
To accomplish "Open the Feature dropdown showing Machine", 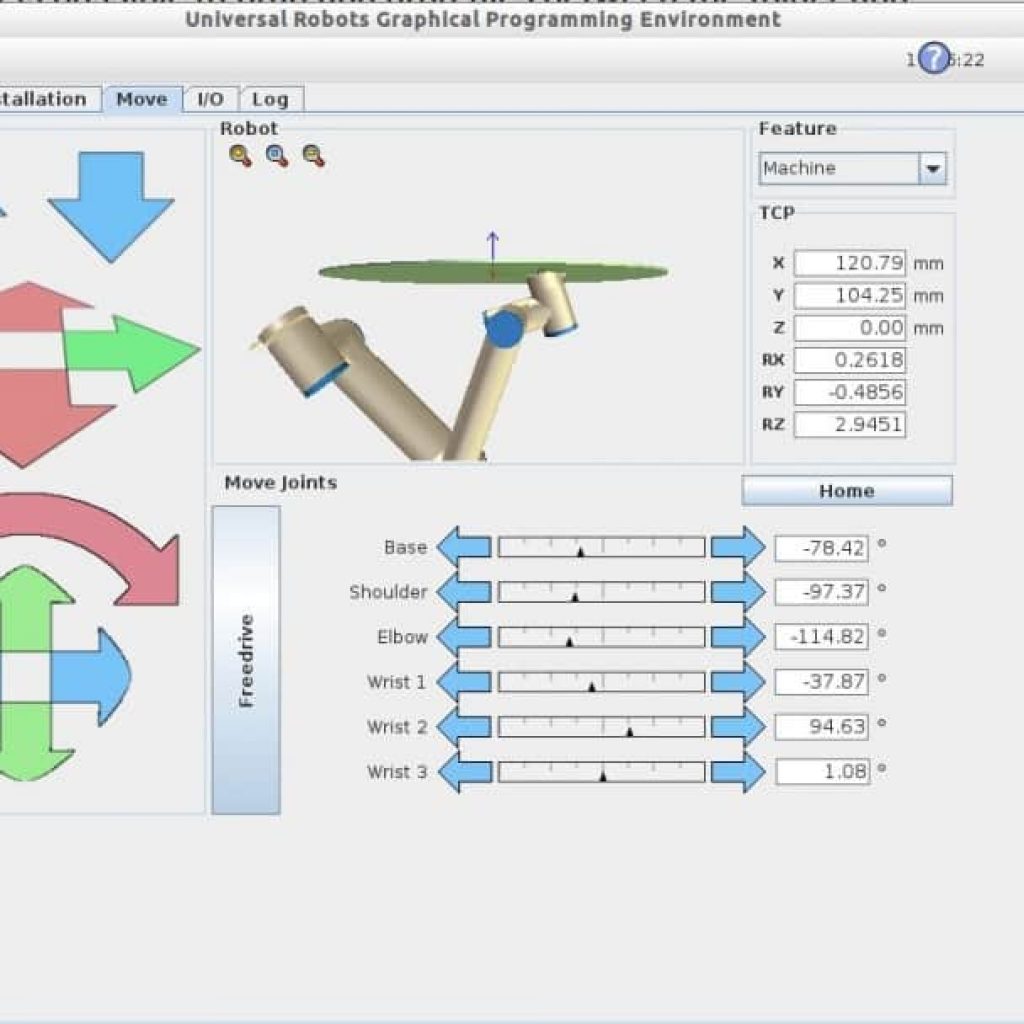I will point(932,169).
